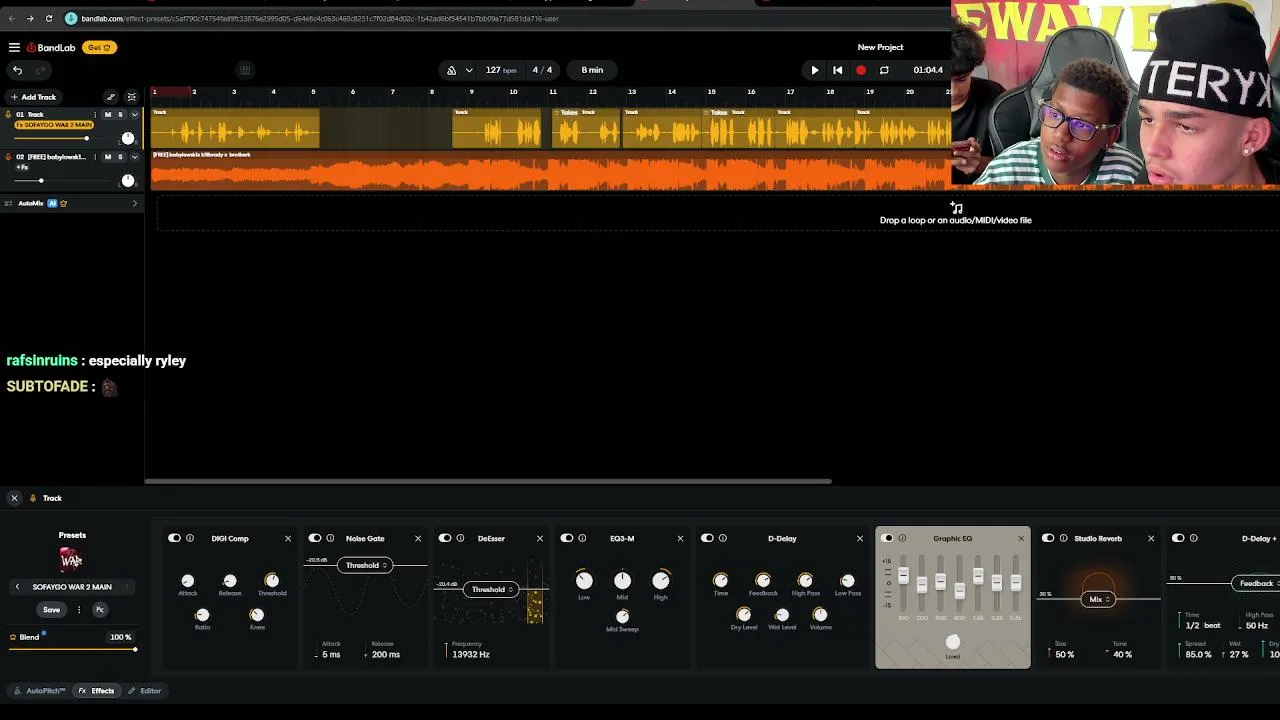Viewport: 1280px width, 720px height.
Task: Expand the metronome settings dropdown arrow
Action: [x=469, y=70]
